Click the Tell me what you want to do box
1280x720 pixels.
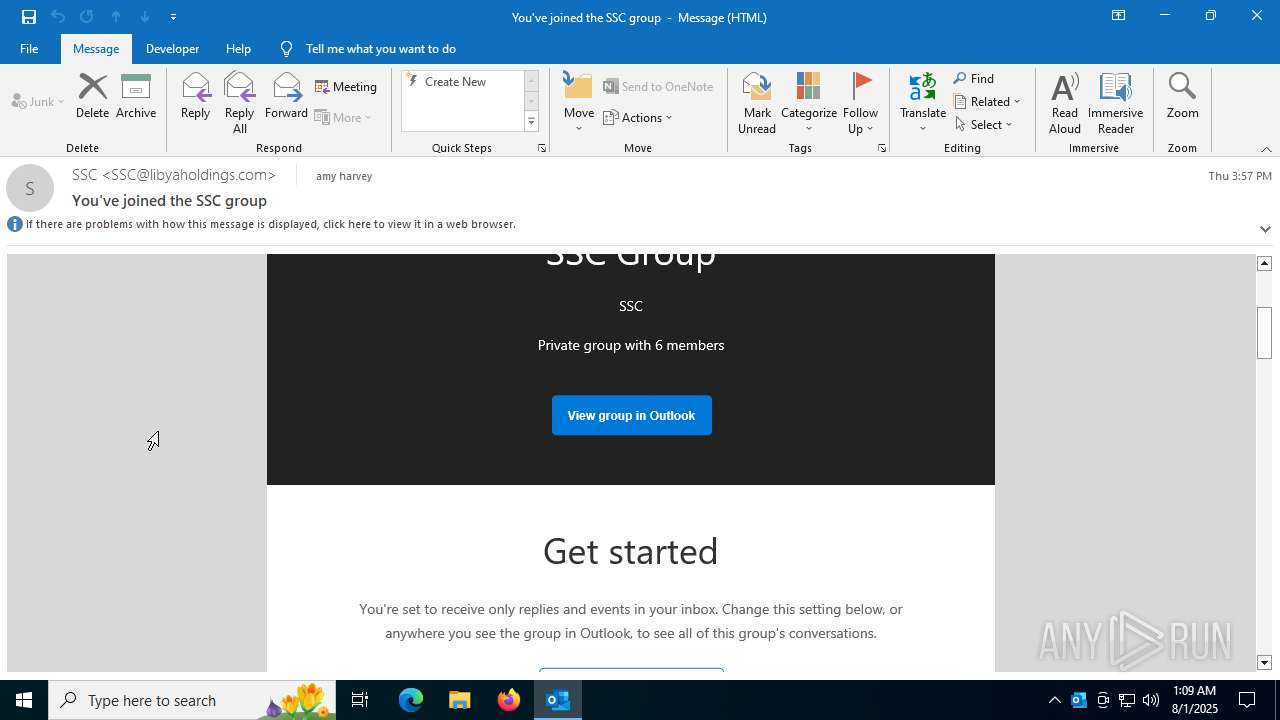point(380,49)
